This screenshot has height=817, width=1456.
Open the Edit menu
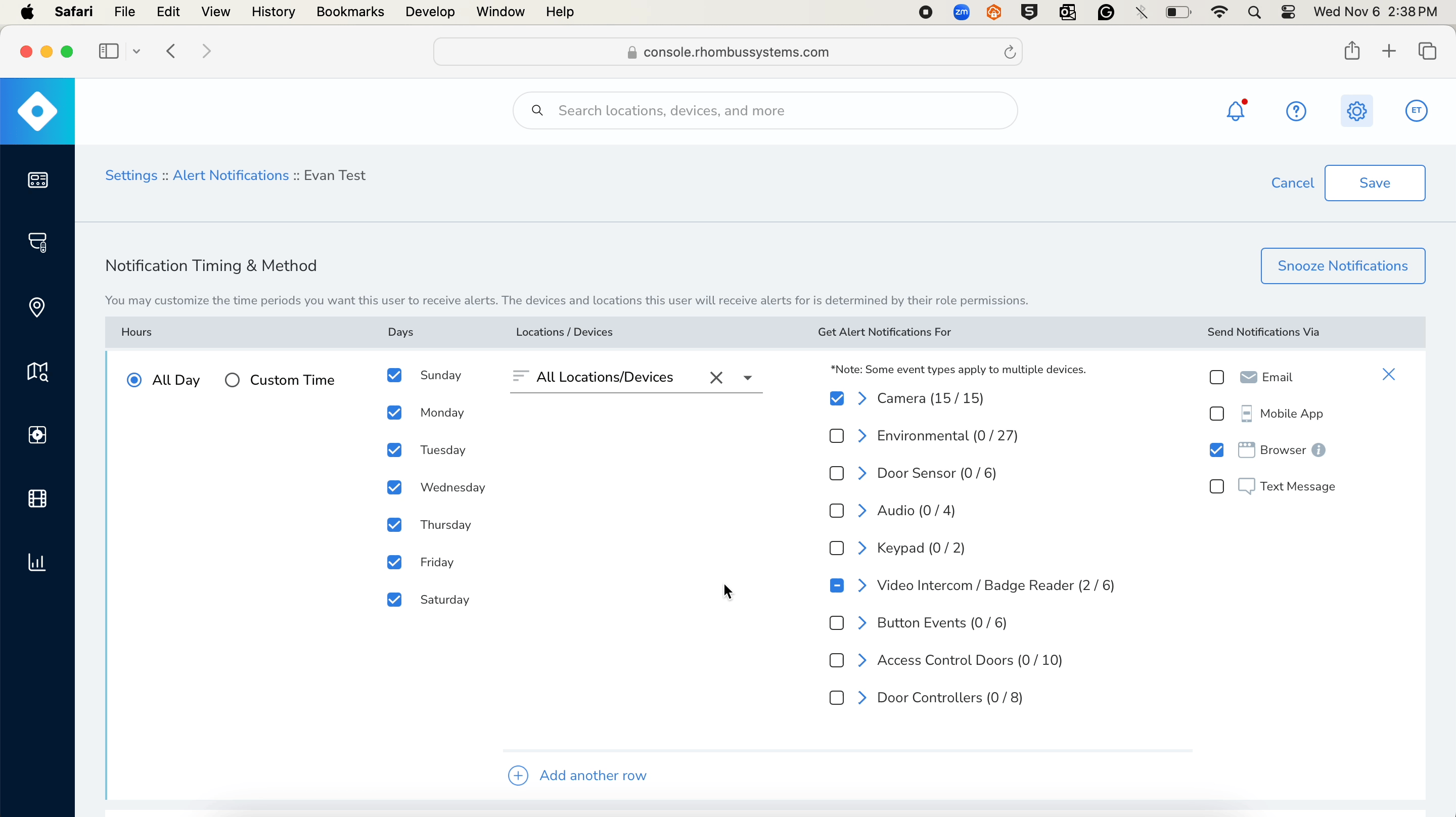point(168,12)
